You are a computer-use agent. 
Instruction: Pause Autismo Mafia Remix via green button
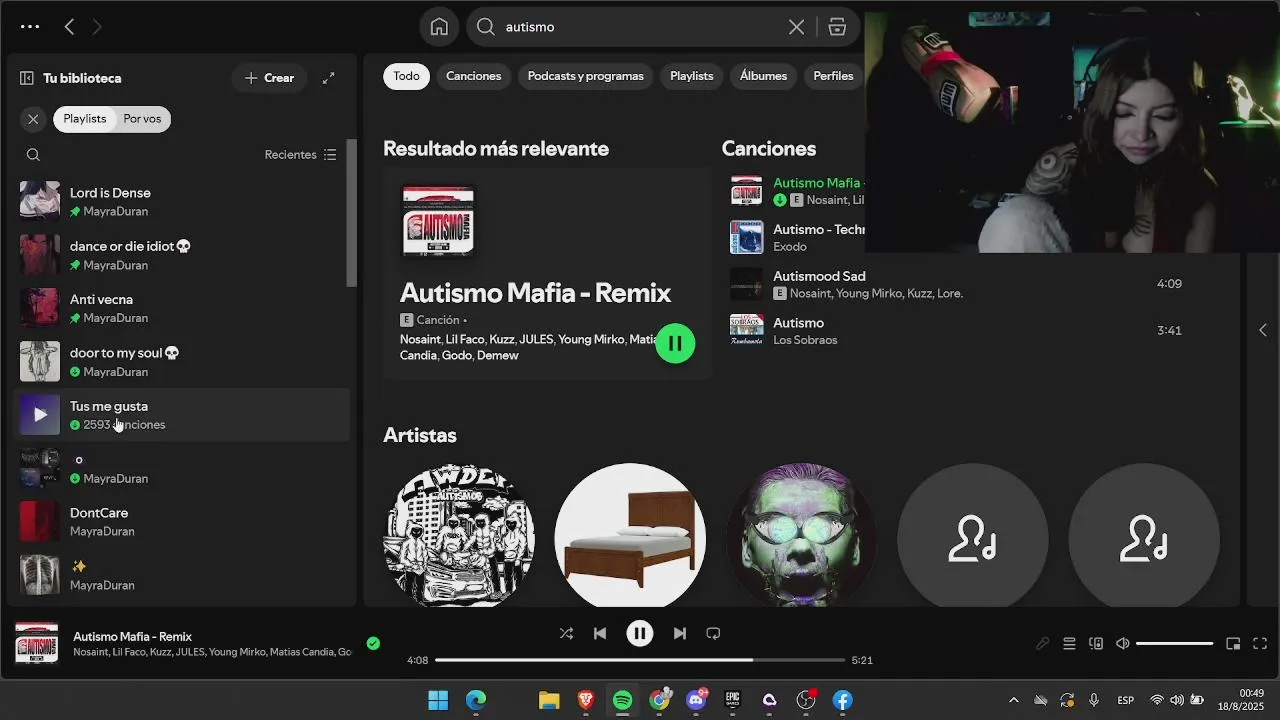click(x=675, y=343)
